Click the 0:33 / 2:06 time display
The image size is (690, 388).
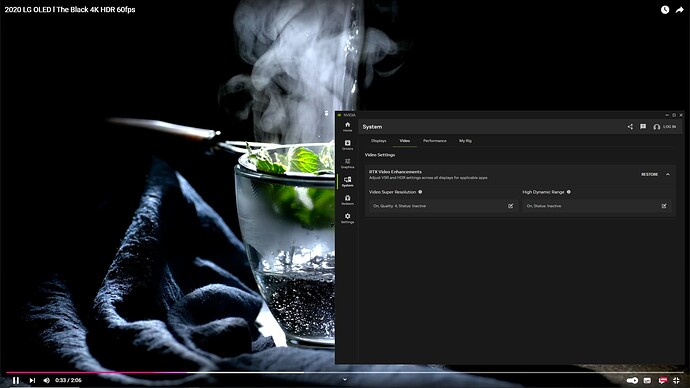[x=68, y=380]
